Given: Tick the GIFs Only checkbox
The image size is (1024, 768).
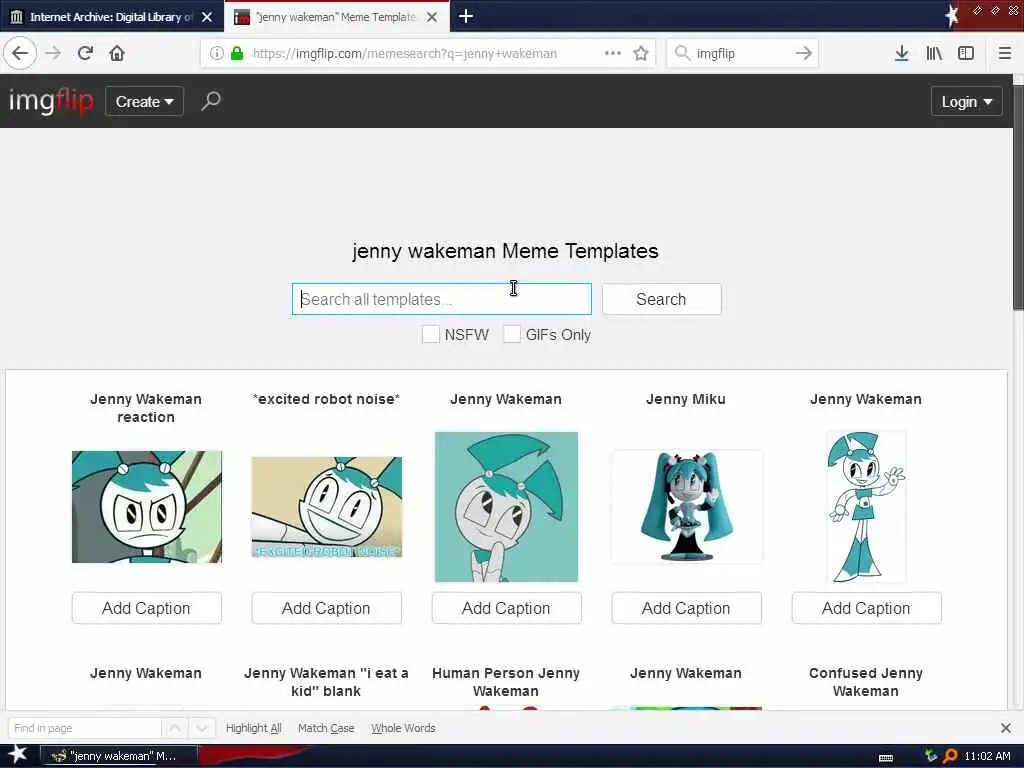Looking at the screenshot, I should (x=512, y=334).
